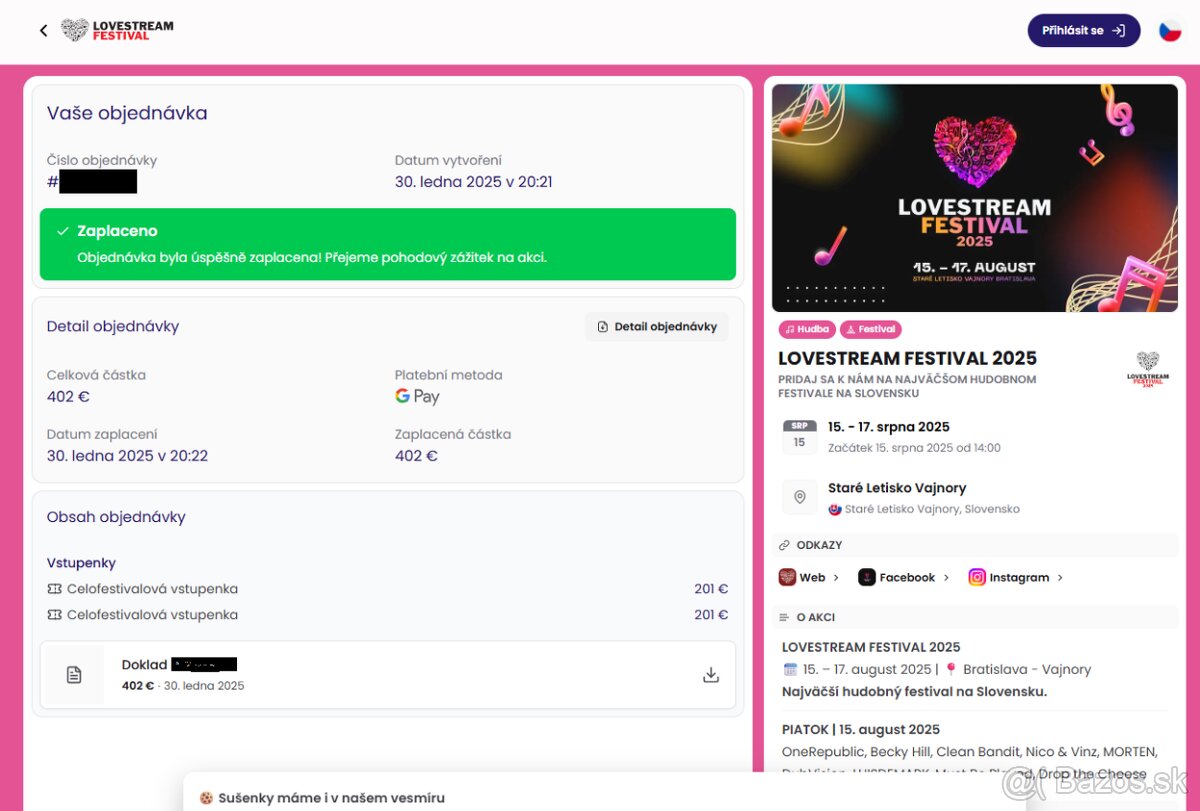Click the ODKAZY link section icon

pyautogui.click(x=784, y=545)
